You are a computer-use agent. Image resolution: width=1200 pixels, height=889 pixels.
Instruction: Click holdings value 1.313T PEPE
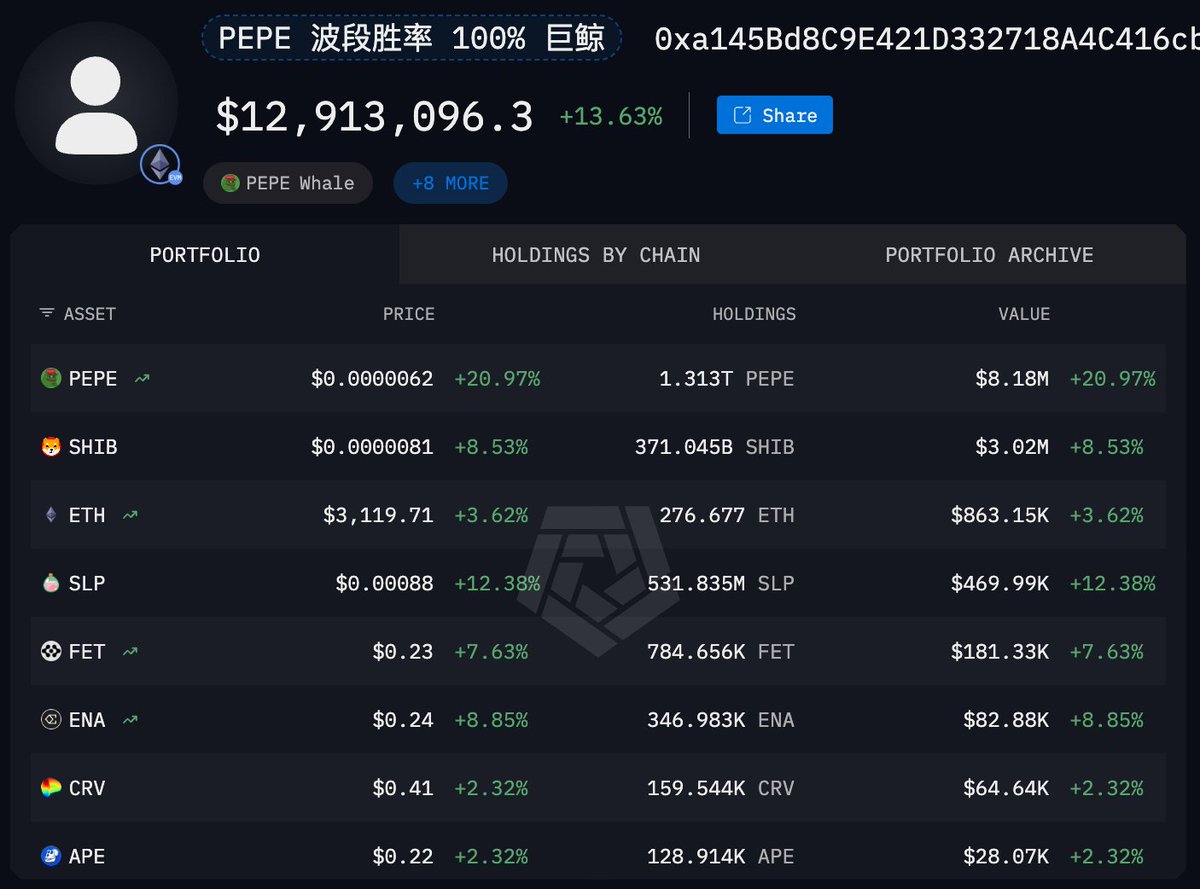click(727, 379)
